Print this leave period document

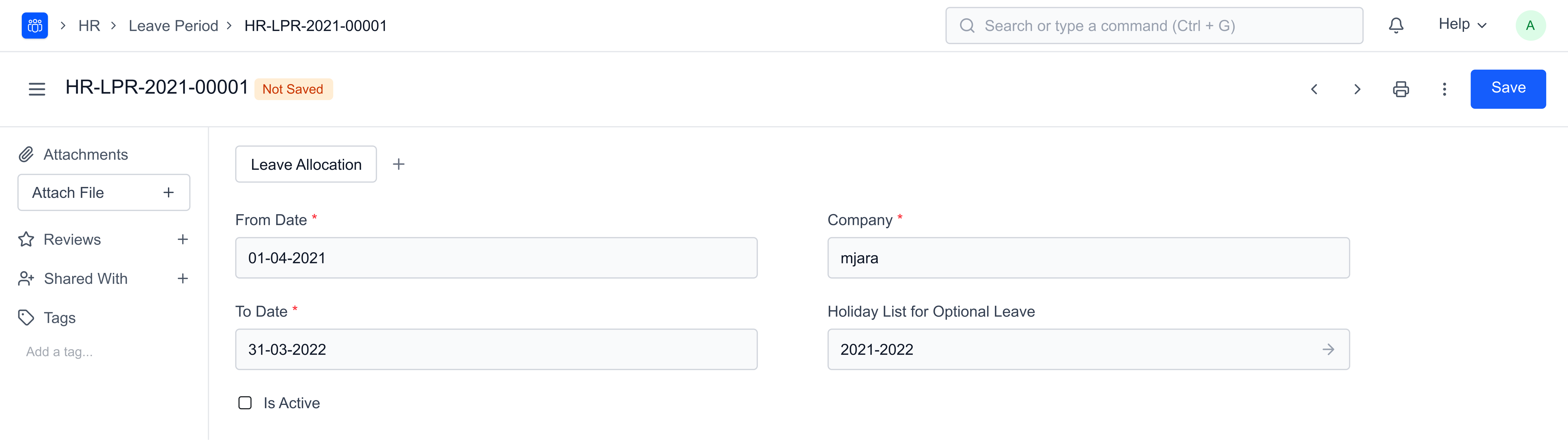(1401, 90)
